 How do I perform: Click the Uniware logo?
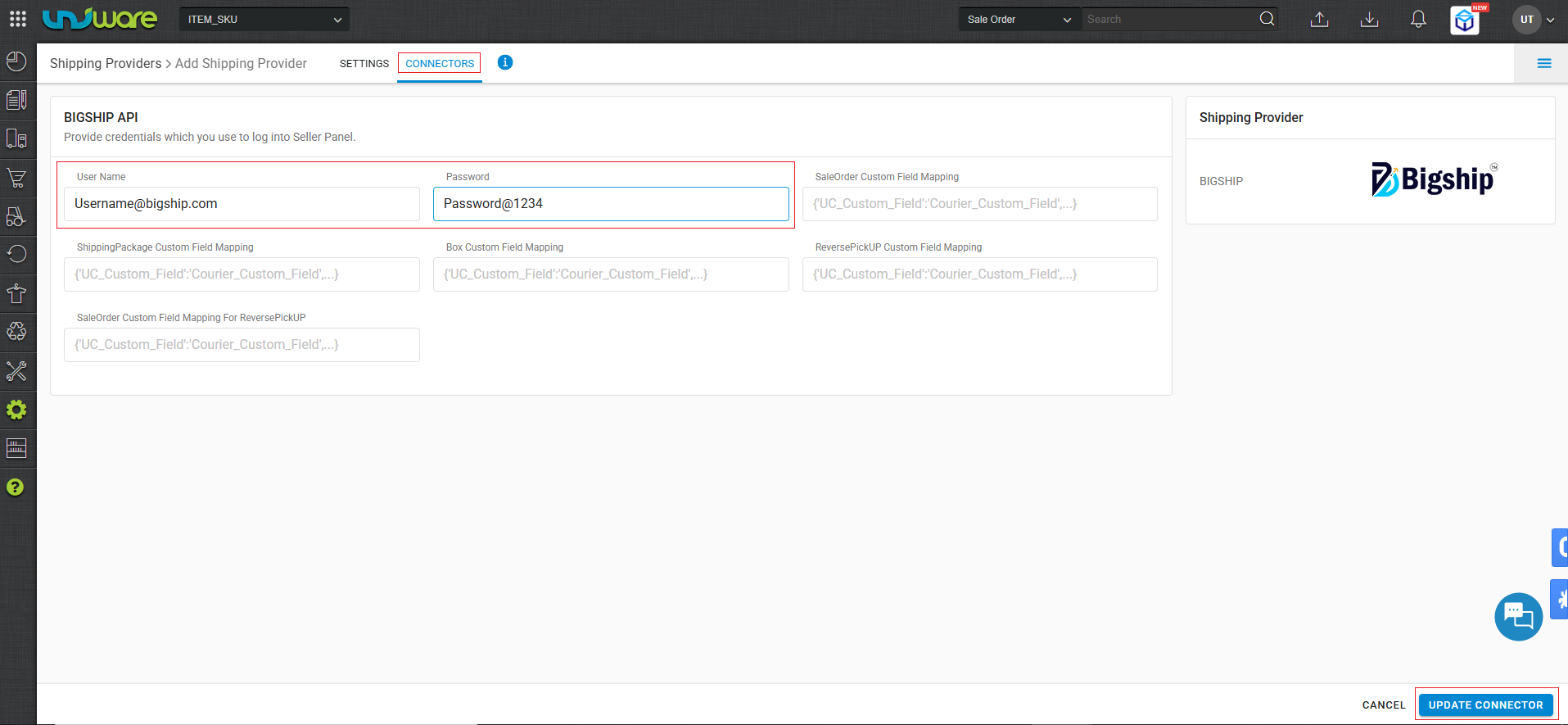tap(100, 19)
